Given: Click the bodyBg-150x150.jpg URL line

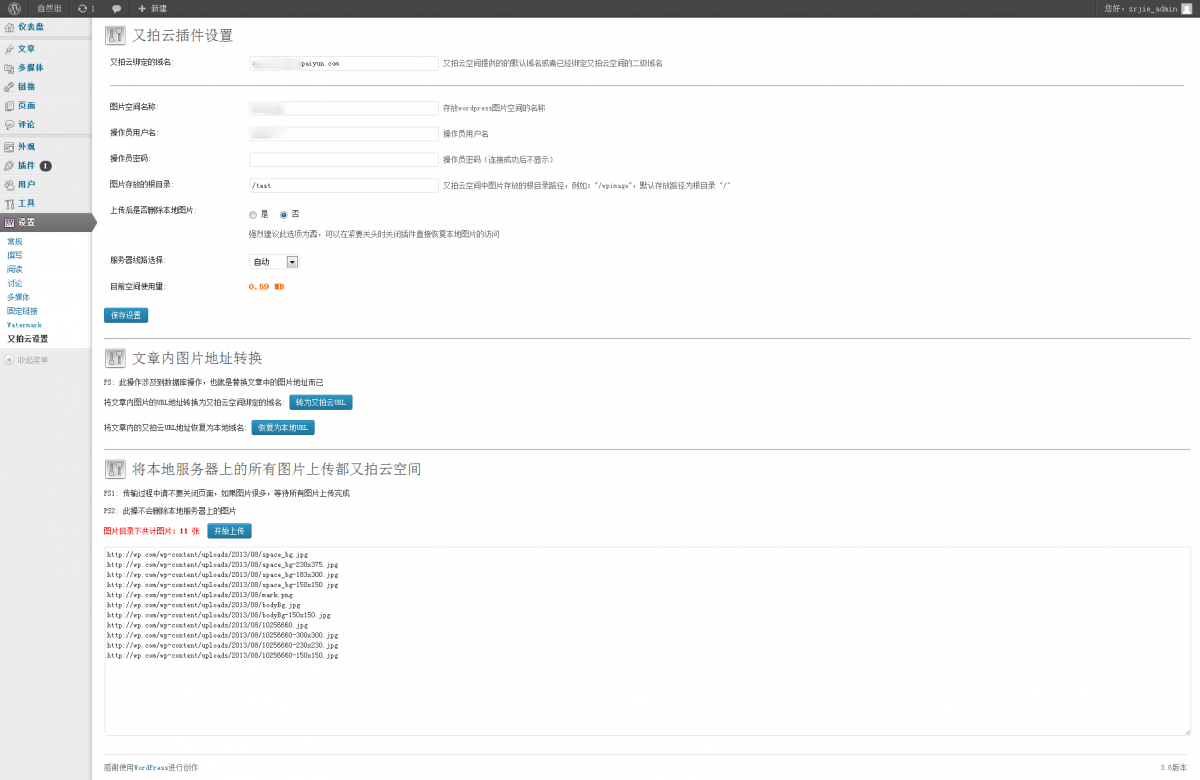Looking at the screenshot, I should (x=218, y=615).
